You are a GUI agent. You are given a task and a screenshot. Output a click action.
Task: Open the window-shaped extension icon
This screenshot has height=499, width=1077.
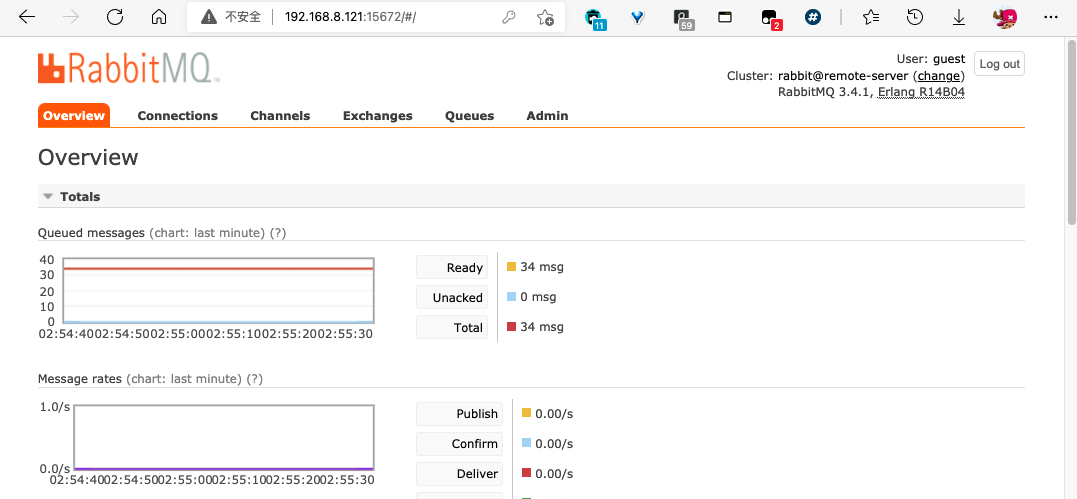click(x=725, y=17)
